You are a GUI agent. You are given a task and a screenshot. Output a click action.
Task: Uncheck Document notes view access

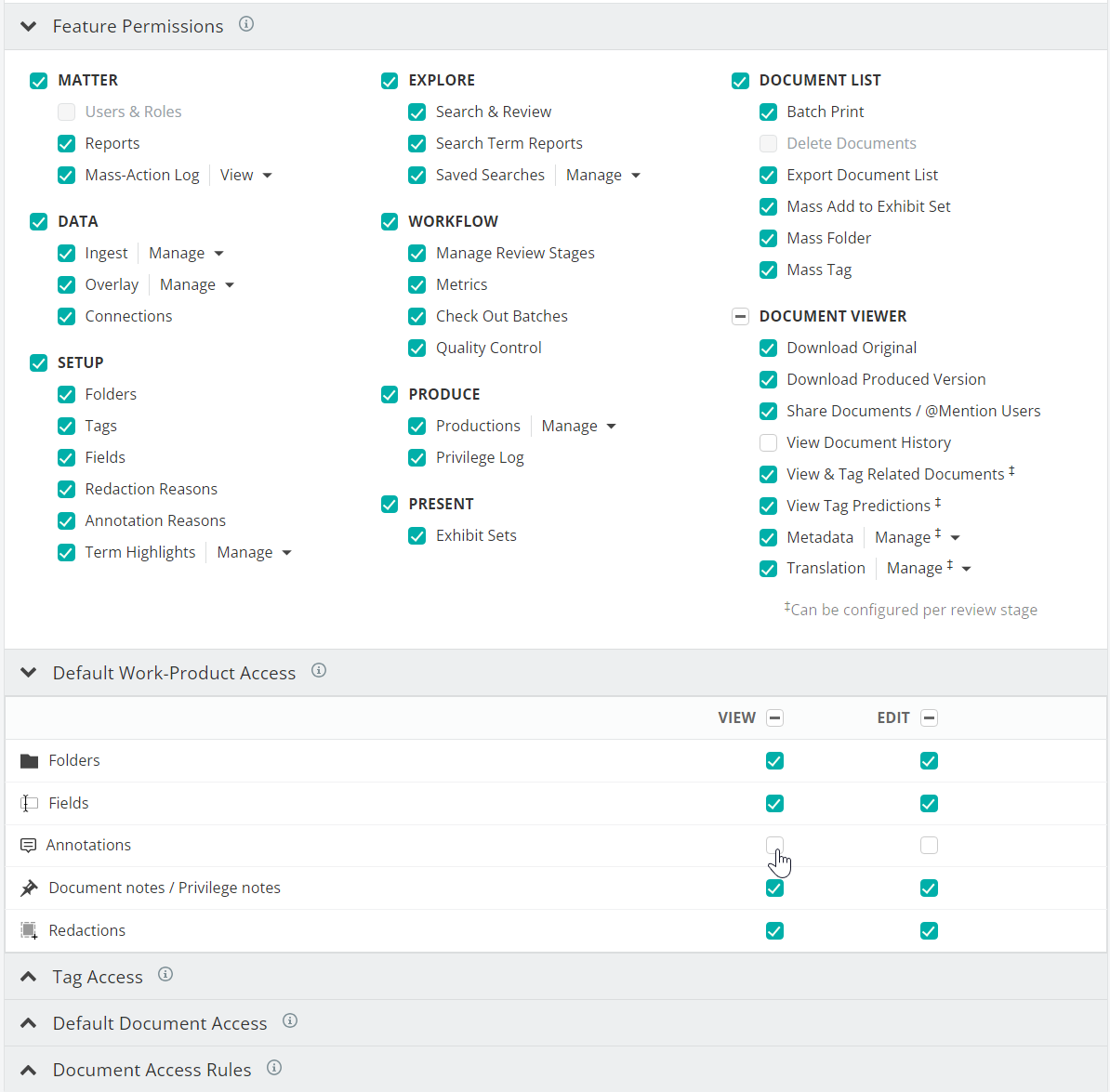click(775, 888)
